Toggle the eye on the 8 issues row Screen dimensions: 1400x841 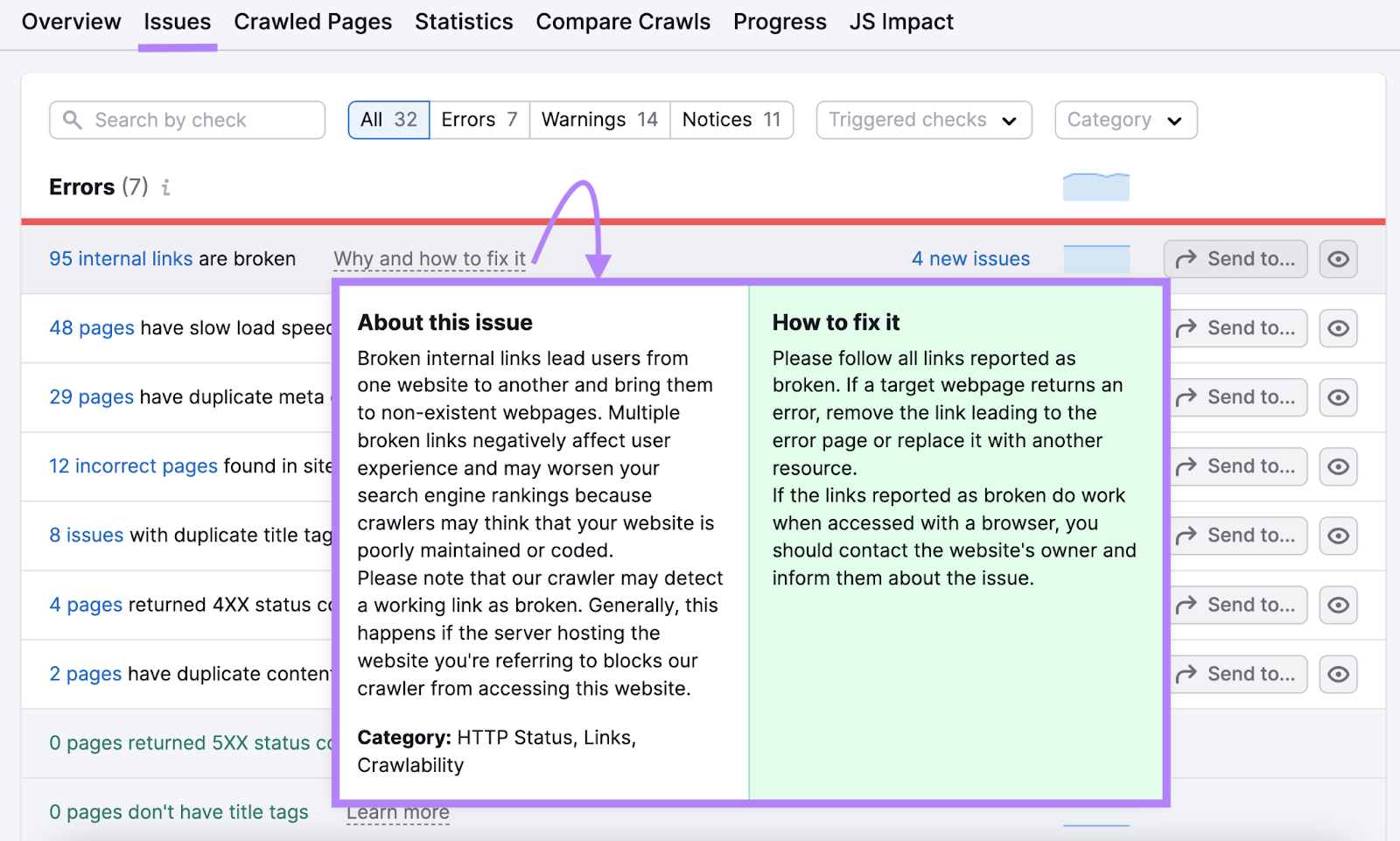point(1339,536)
